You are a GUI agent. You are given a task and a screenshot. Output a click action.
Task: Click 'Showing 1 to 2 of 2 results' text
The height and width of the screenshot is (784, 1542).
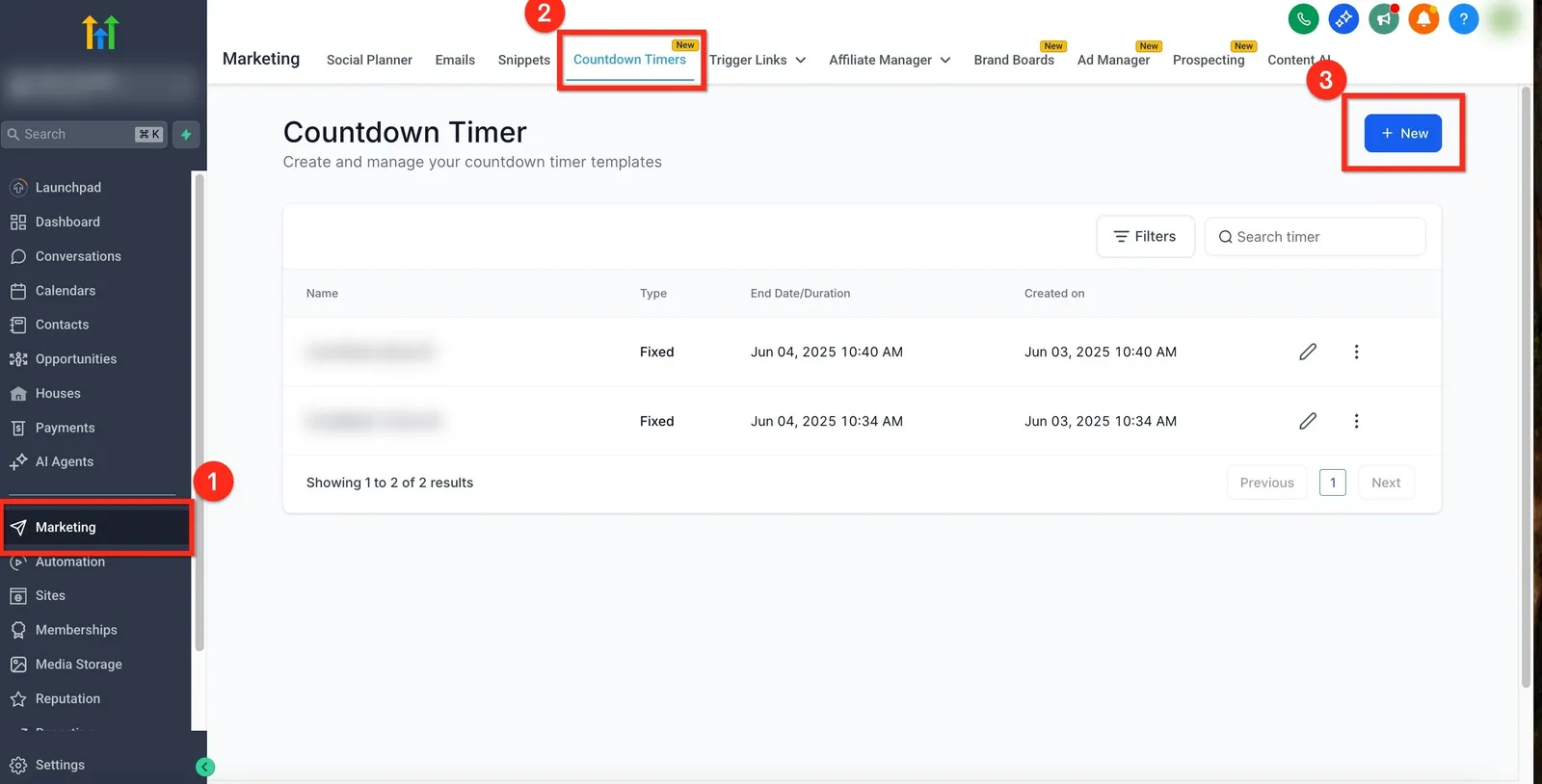[389, 483]
